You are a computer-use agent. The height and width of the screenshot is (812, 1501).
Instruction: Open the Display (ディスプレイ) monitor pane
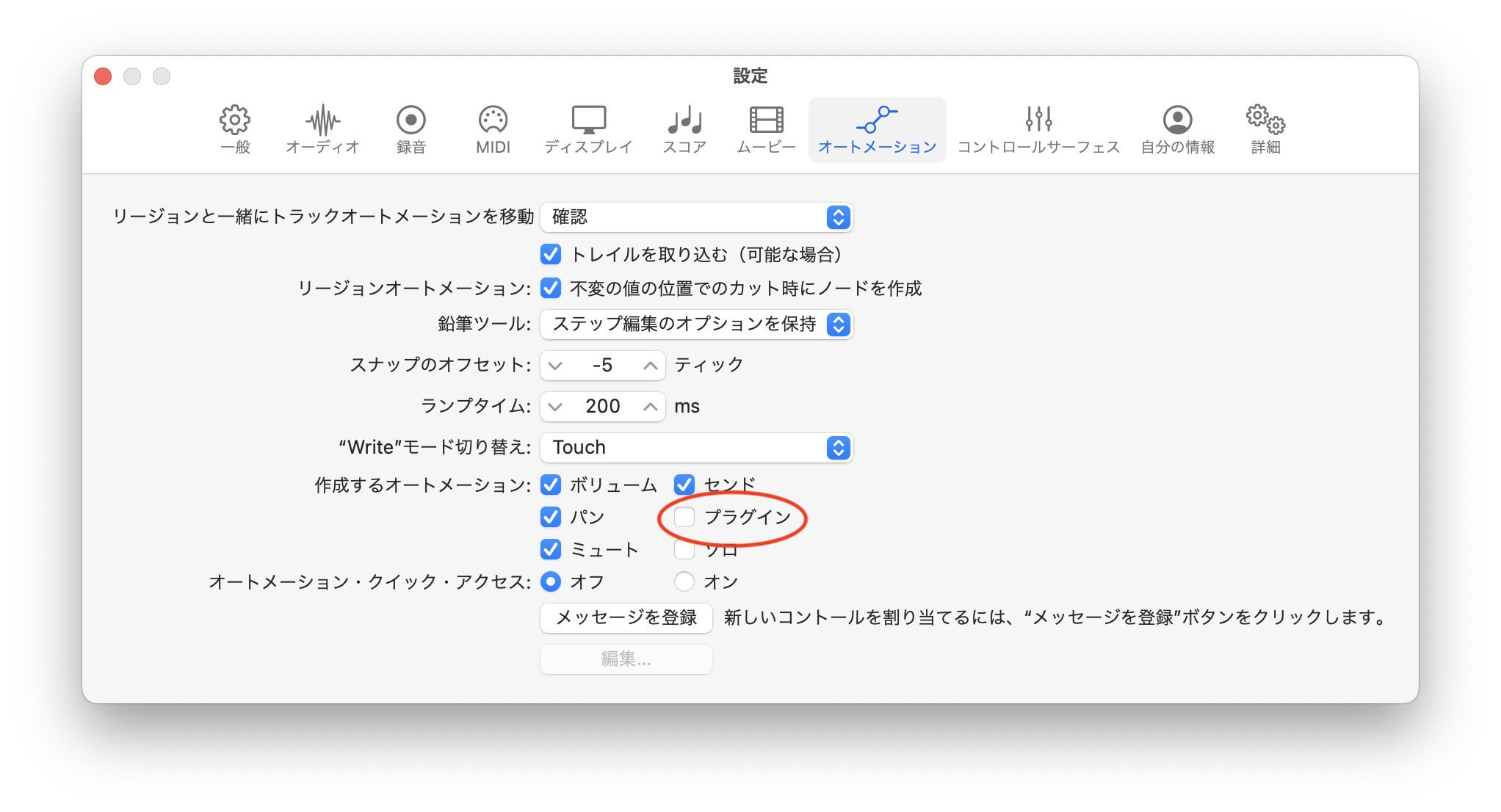pyautogui.click(x=588, y=129)
